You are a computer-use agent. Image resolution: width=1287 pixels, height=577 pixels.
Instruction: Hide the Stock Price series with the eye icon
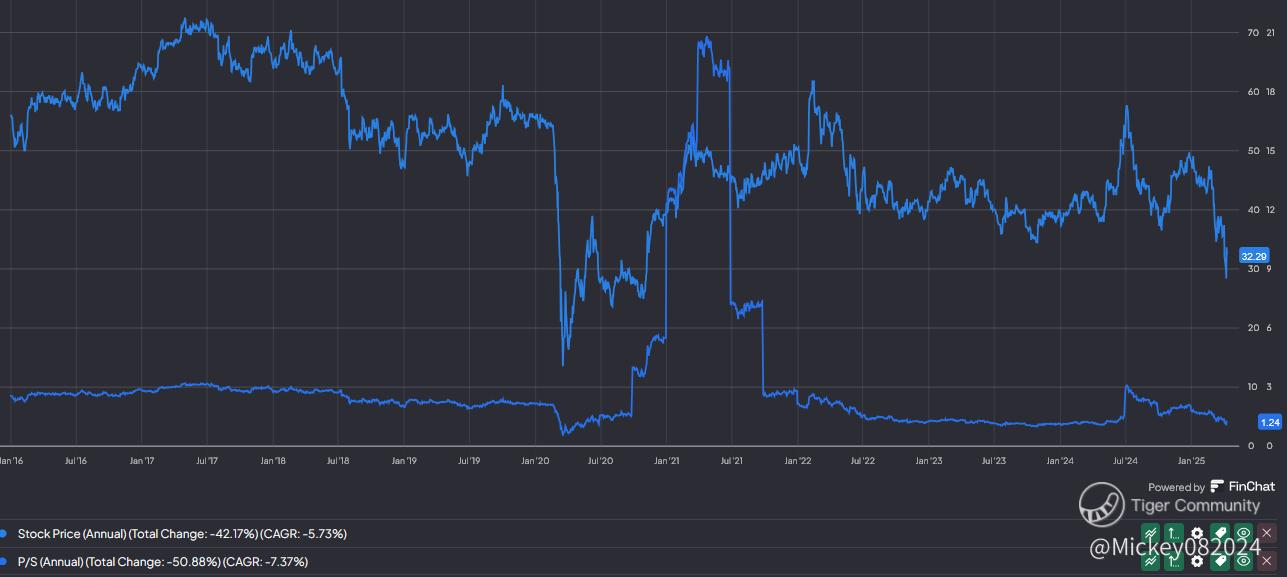1244,533
